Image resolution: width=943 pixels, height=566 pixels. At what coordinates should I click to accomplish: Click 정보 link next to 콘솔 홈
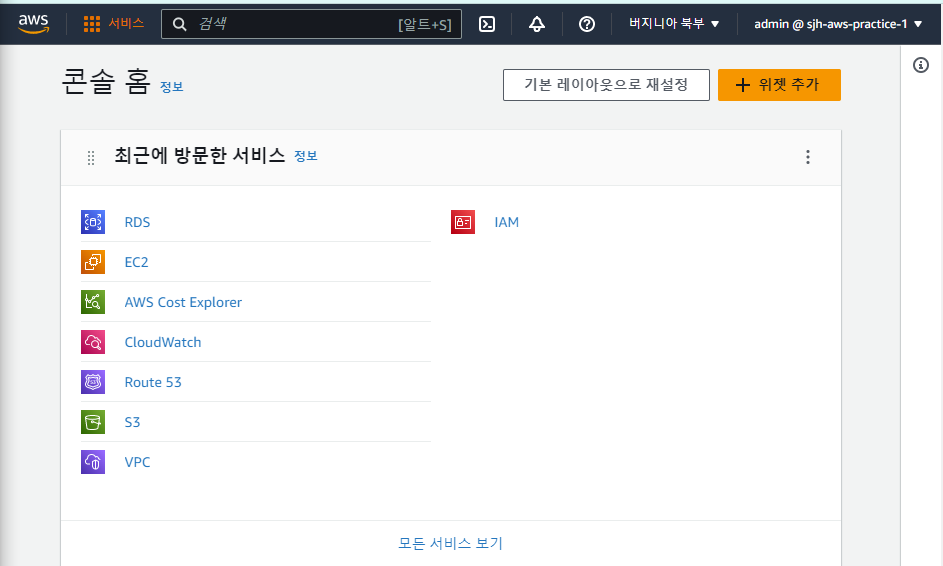pos(171,87)
